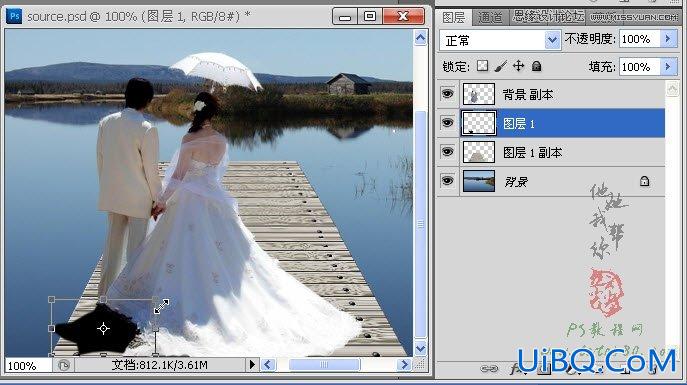Image resolution: width=687 pixels, height=385 pixels.
Task: Switch to the 图层 tab
Action: coord(453,17)
